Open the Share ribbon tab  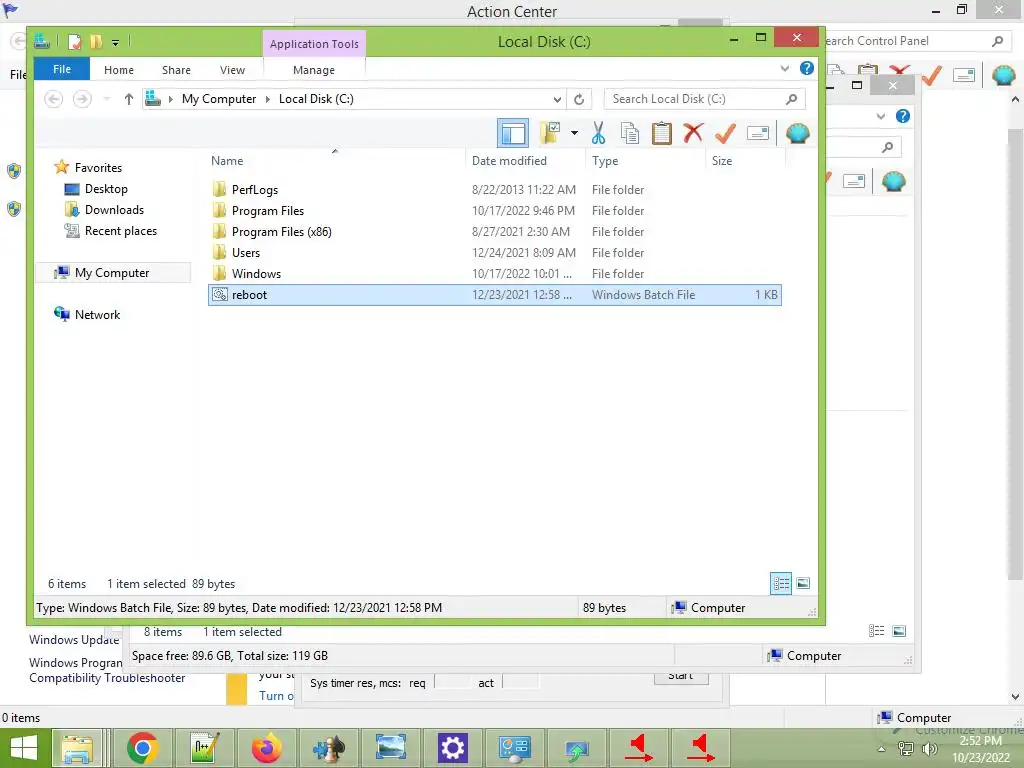coord(176,70)
